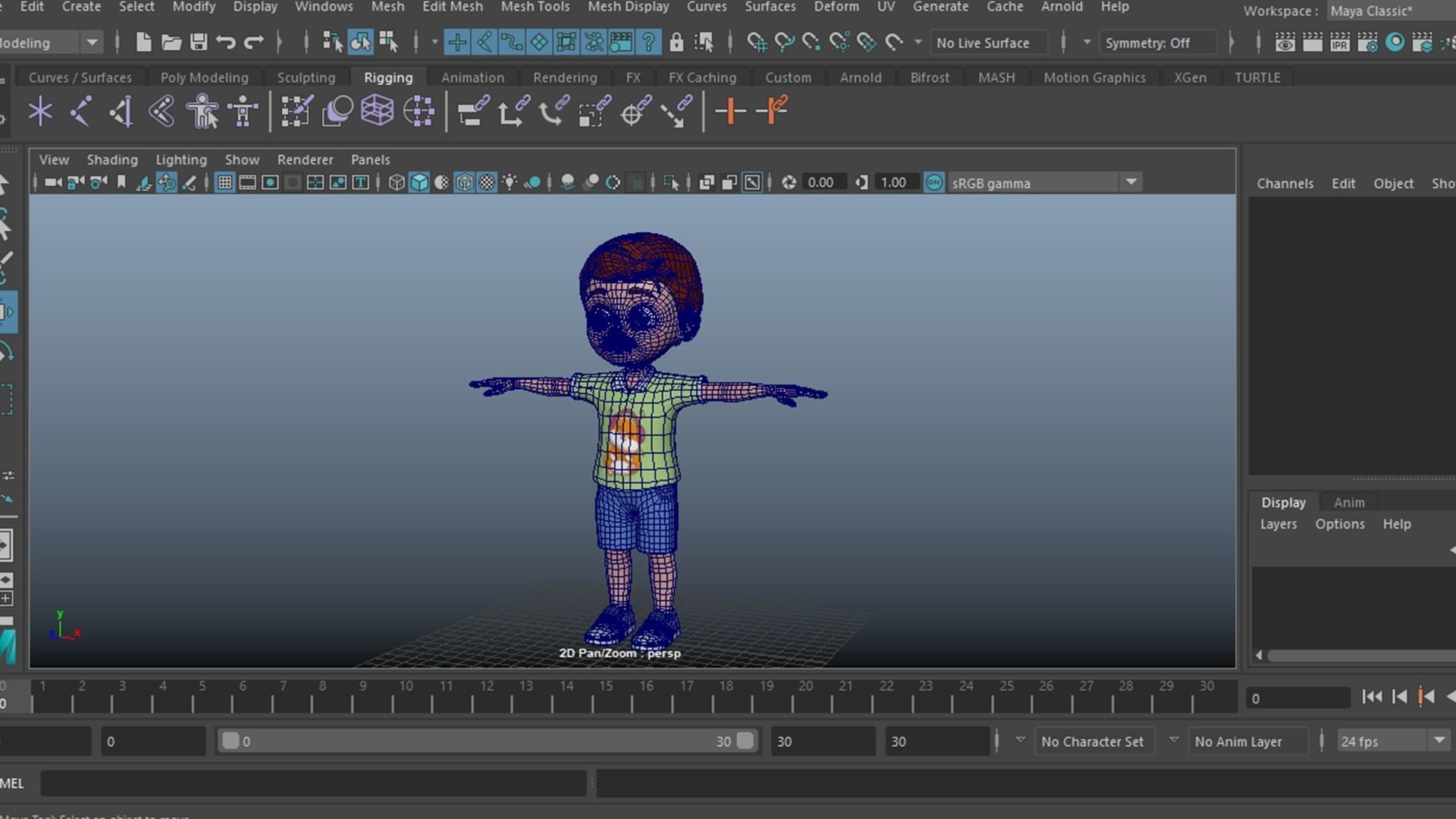Click the Create Lattice shelf icon
Screen dimensions: 1456x819
click(377, 111)
